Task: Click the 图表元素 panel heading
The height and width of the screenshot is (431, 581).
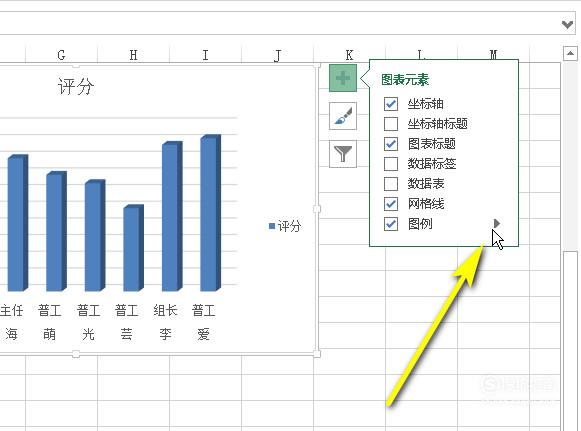Action: click(405, 80)
